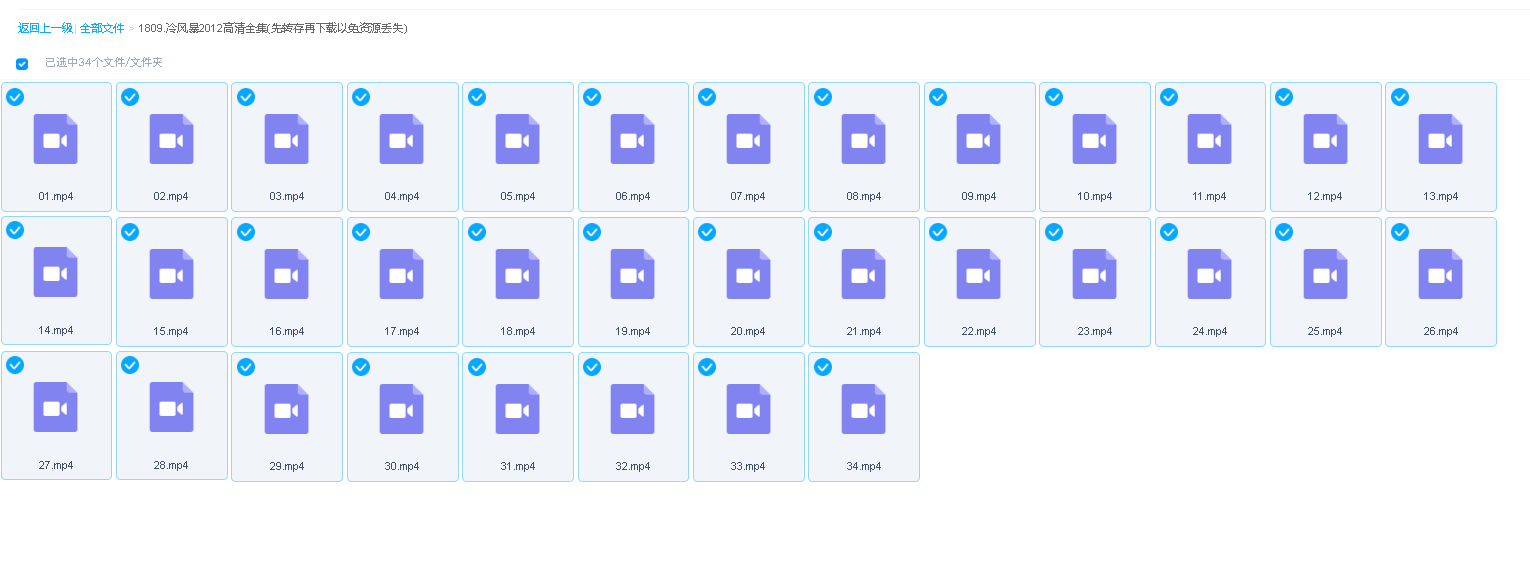Select the 13.mp4 video file icon

click(x=1440, y=139)
